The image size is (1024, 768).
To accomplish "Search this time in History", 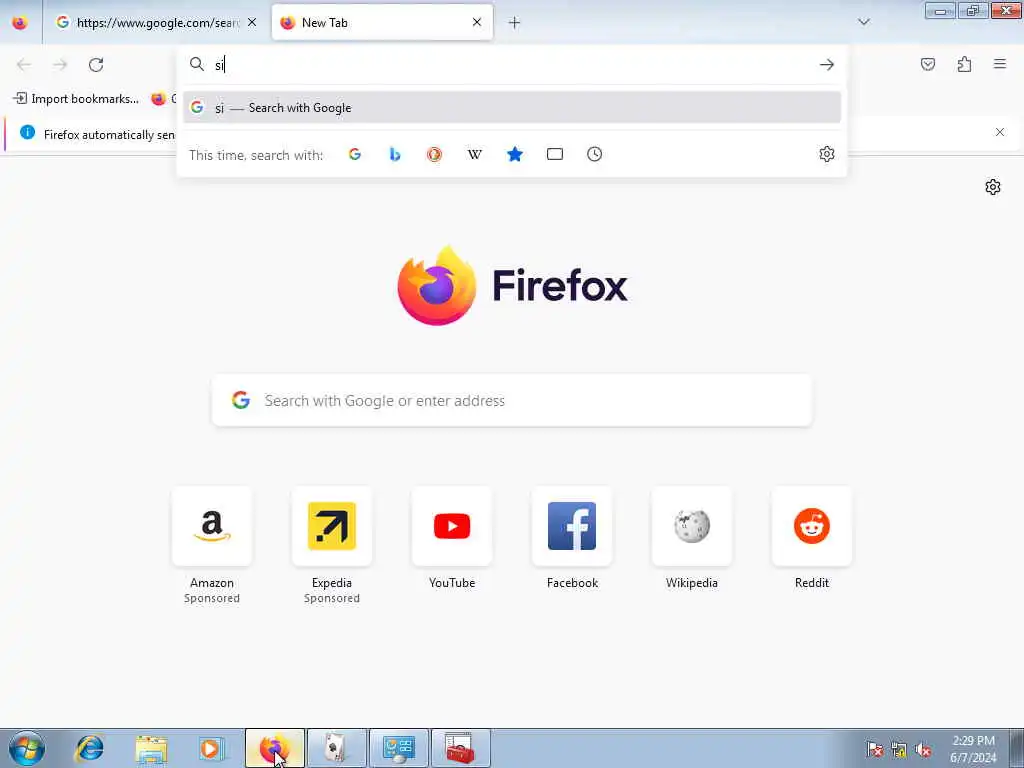I will (x=594, y=154).
